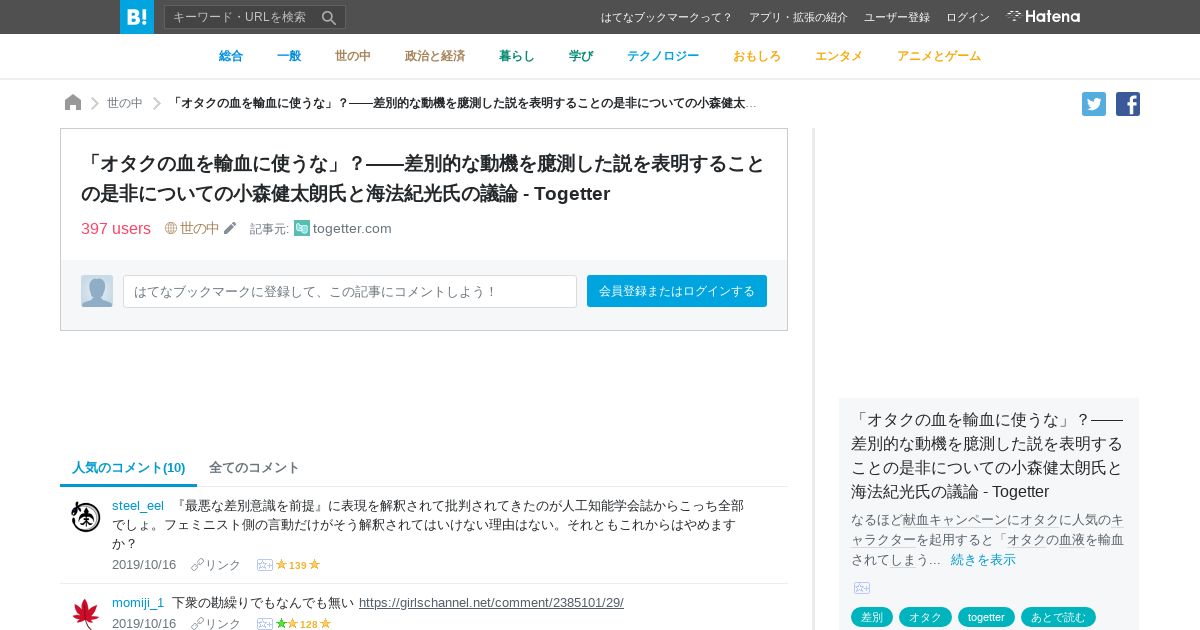The height and width of the screenshot is (630, 1200).
Task: Open the エンタメ category
Action: 839,56
